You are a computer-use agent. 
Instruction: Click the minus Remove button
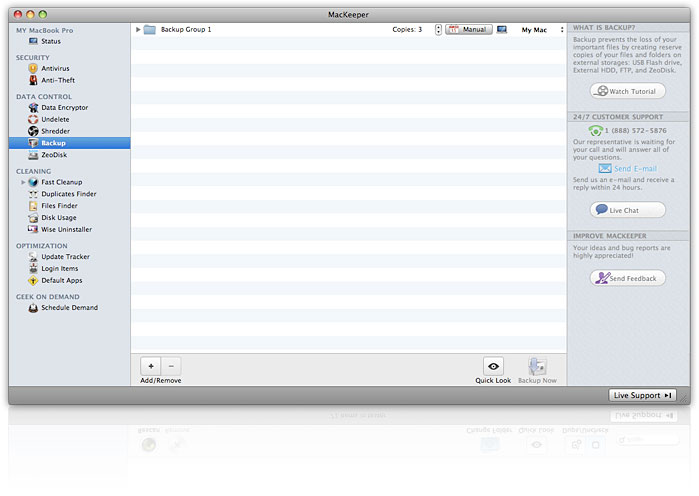pyautogui.click(x=171, y=366)
